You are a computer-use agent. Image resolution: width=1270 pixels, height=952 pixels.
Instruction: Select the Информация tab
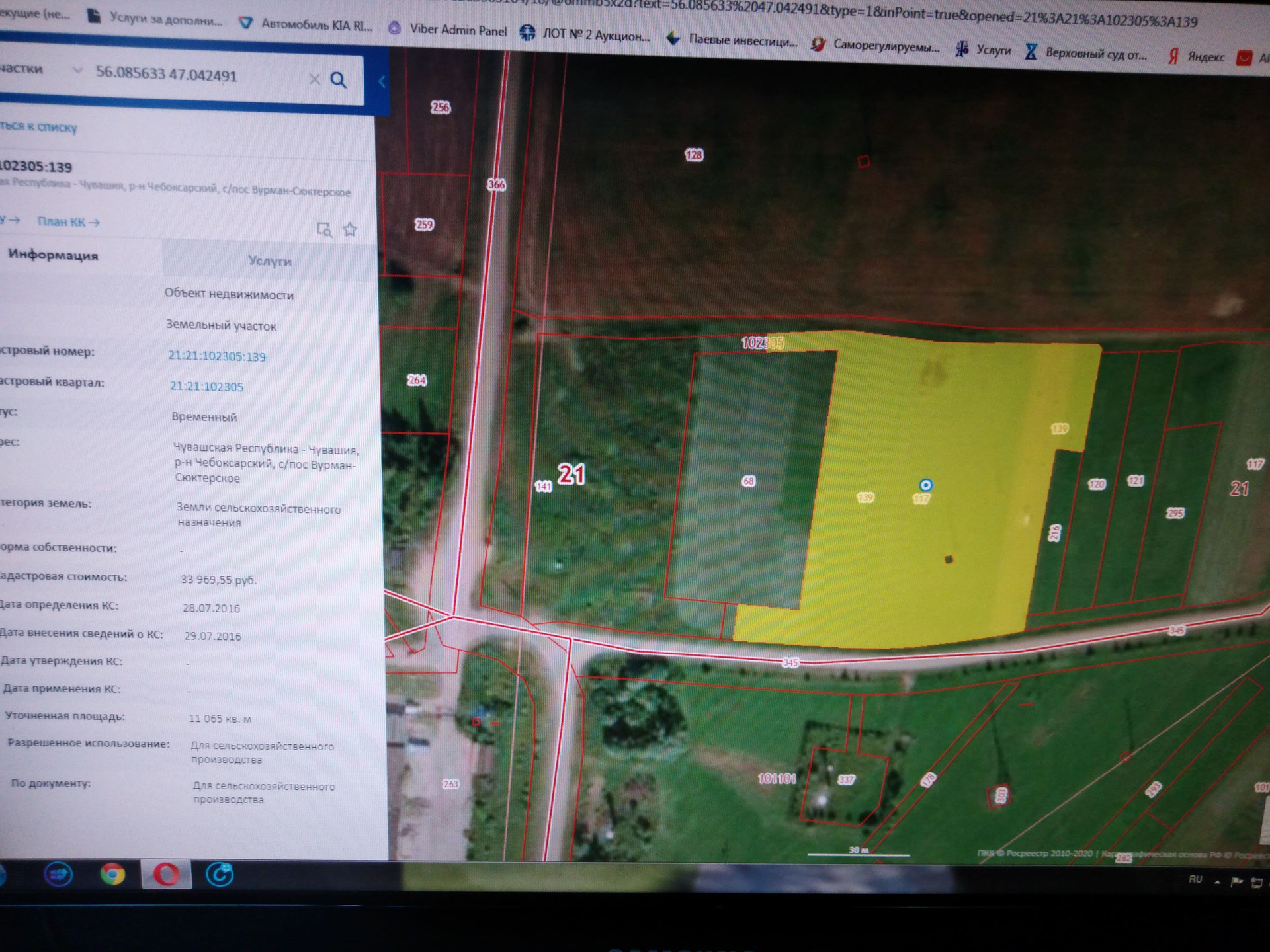coord(53,255)
